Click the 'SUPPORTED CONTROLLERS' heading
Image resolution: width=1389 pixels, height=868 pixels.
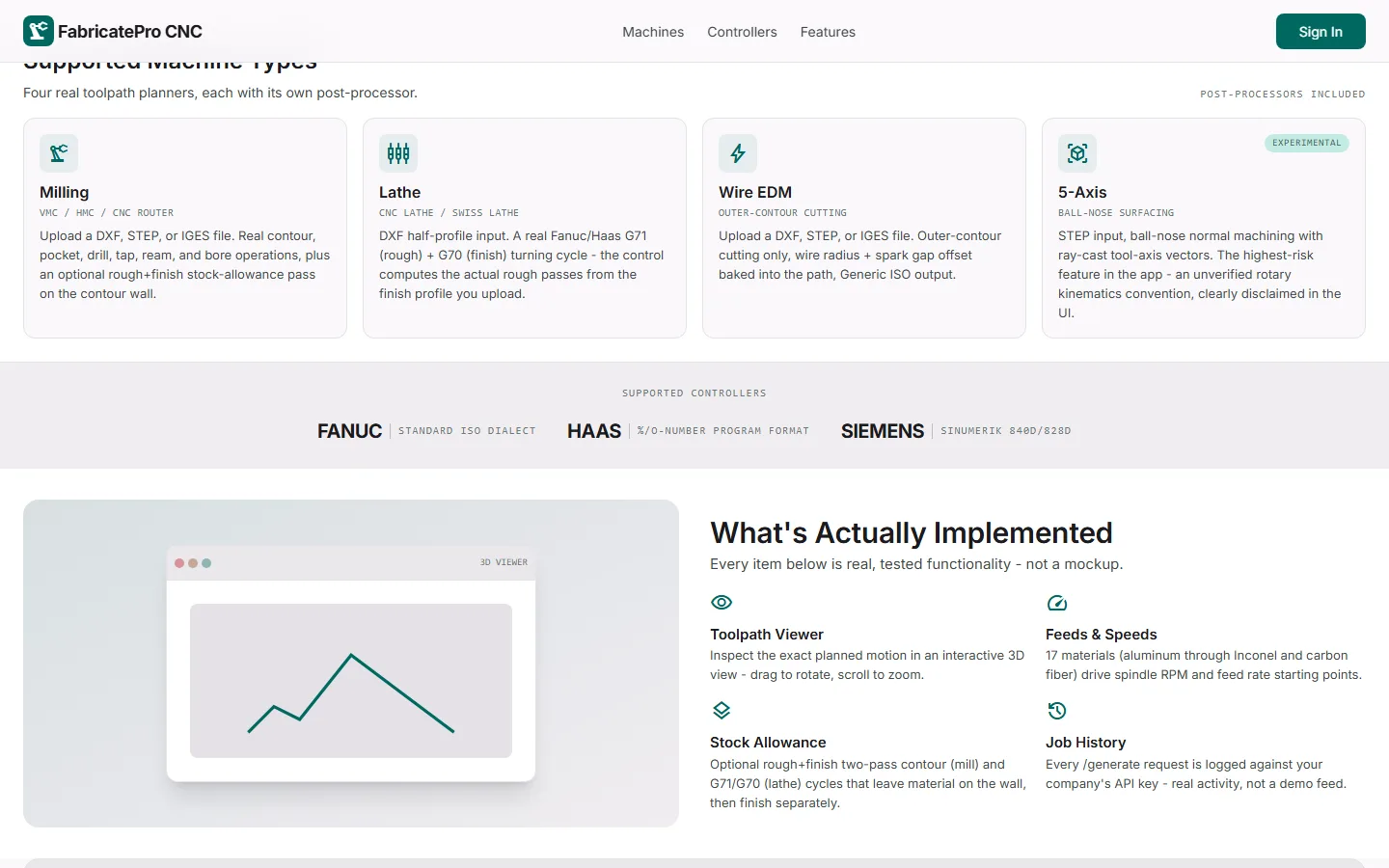pyautogui.click(x=694, y=393)
